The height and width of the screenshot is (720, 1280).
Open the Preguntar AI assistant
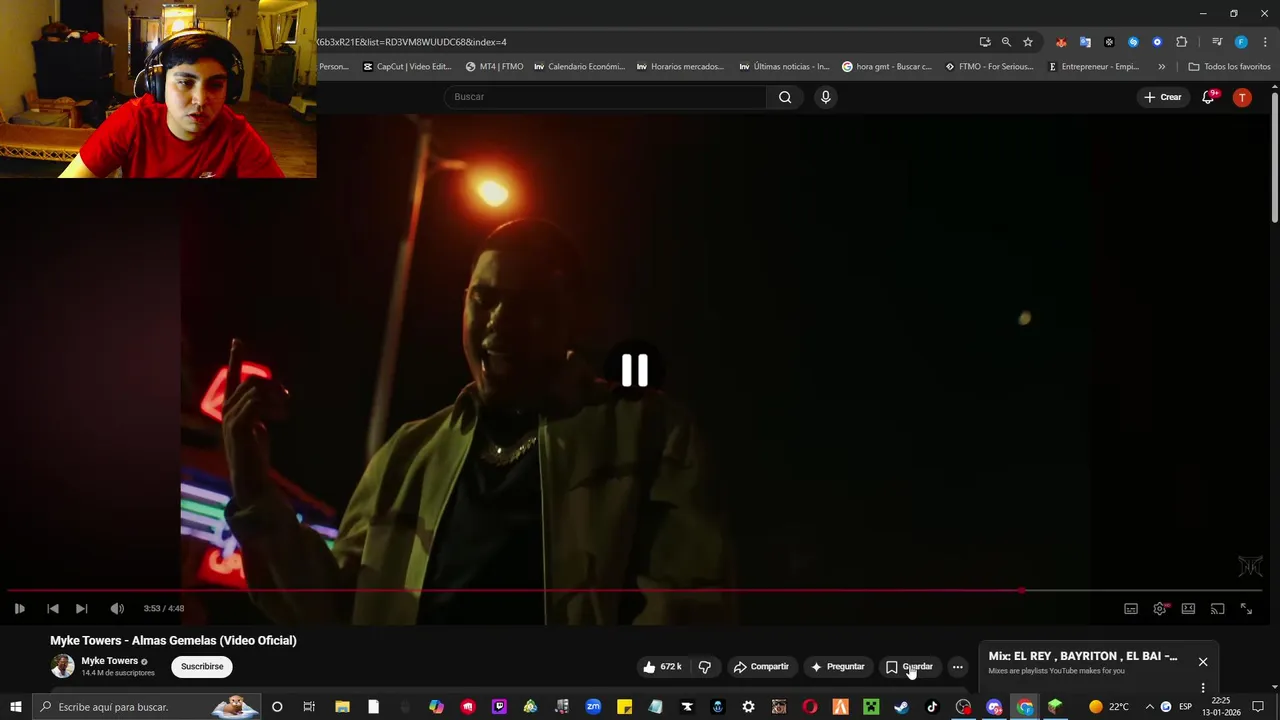[x=838, y=667]
